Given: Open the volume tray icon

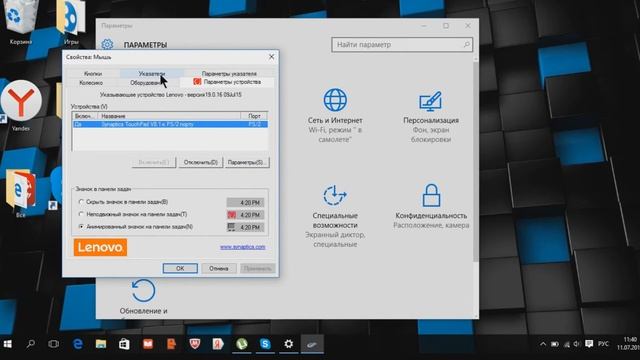Looking at the screenshot, I should (x=577, y=344).
